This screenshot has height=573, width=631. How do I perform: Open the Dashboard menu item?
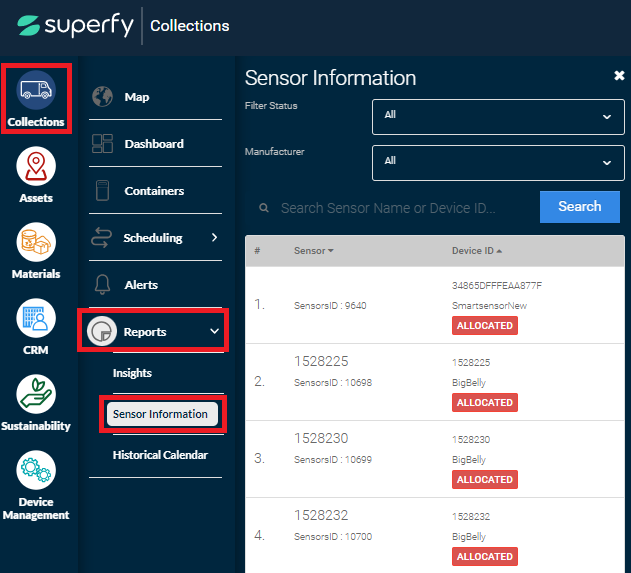point(155,144)
